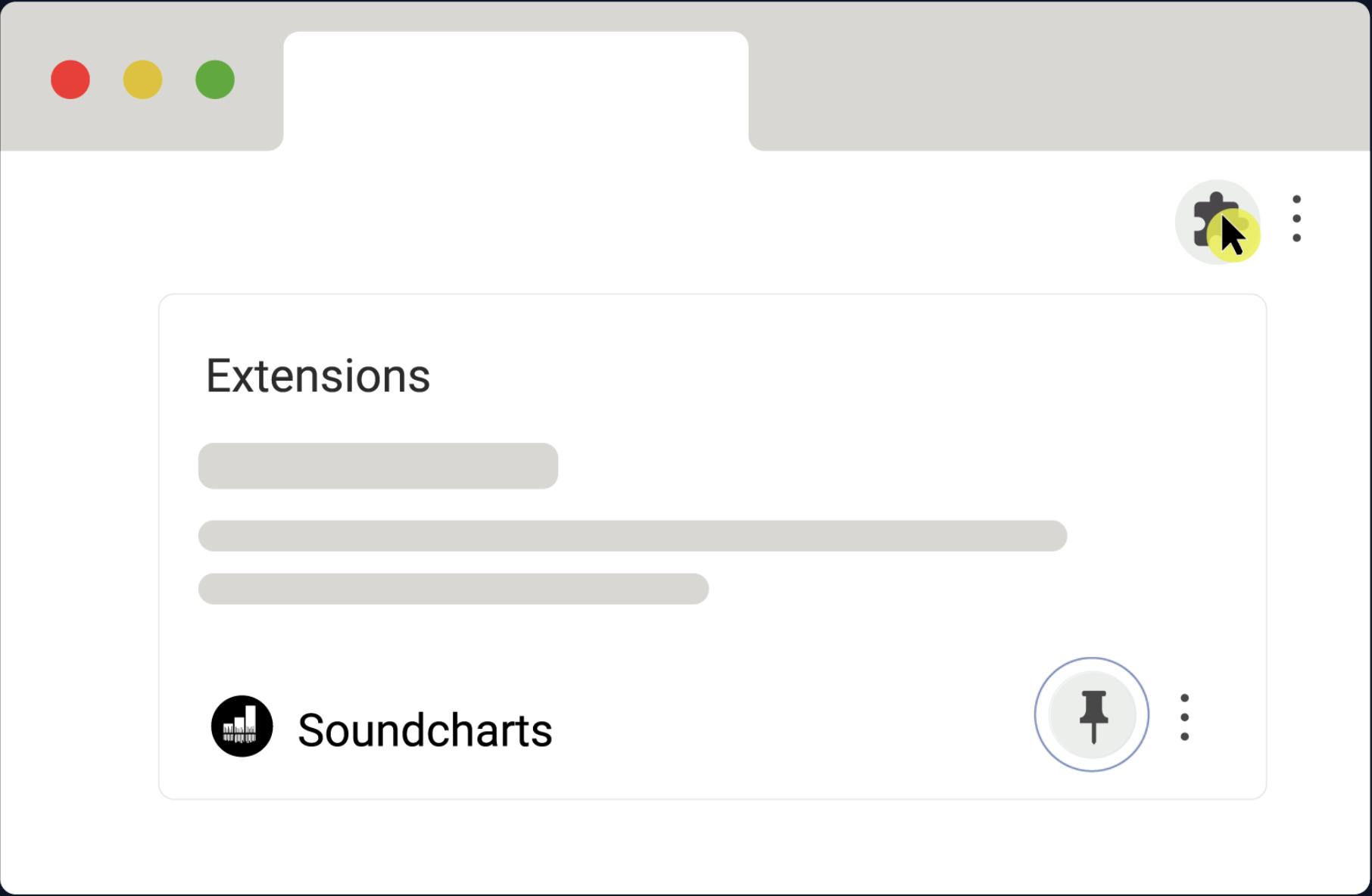Click the medium gray placeholder bar above Soundcharts
The height and width of the screenshot is (896, 1372).
453,589
